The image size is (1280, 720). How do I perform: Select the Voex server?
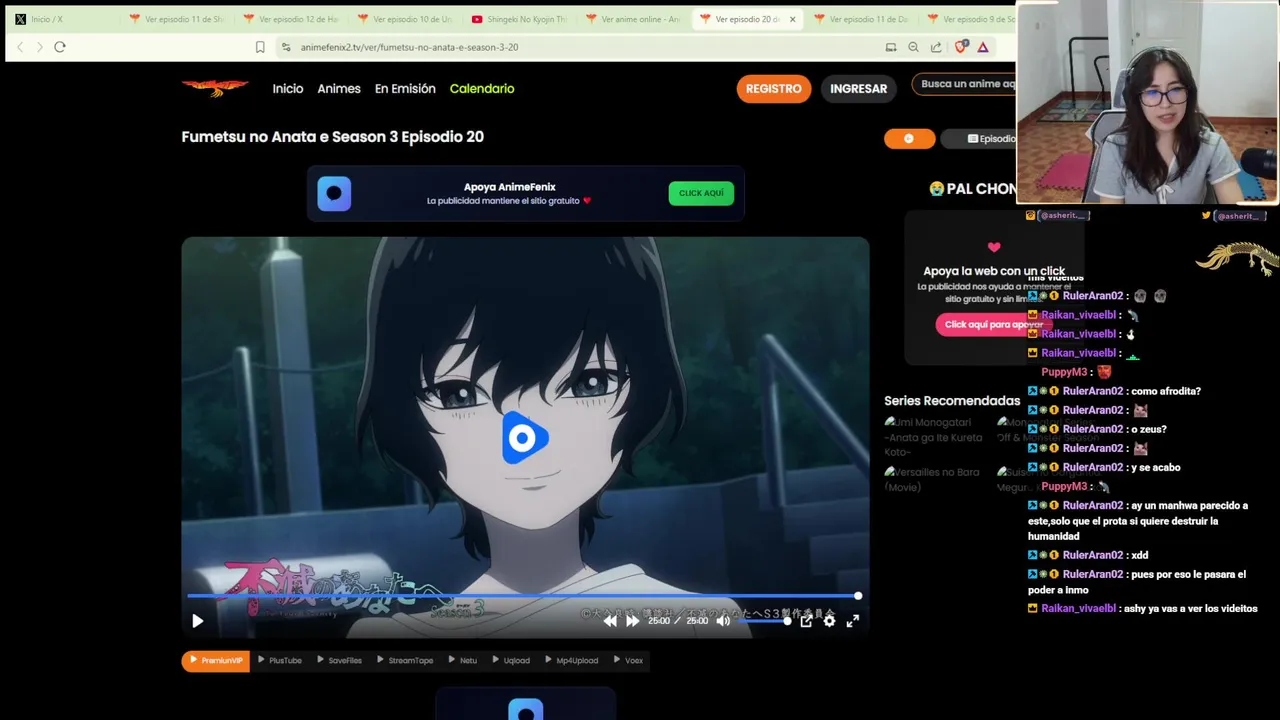pos(628,661)
